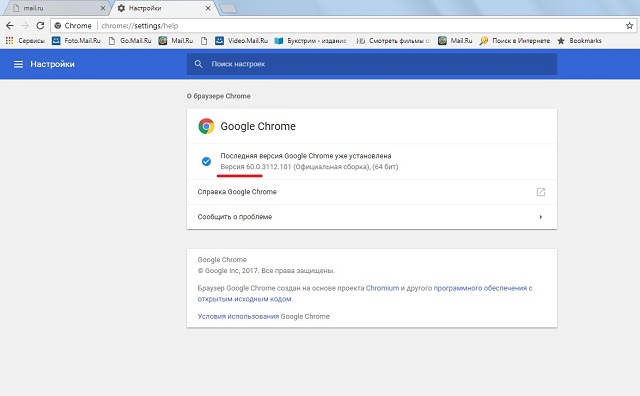Click the blue up-to-date check mark icon
640x396 pixels.
tap(206, 161)
